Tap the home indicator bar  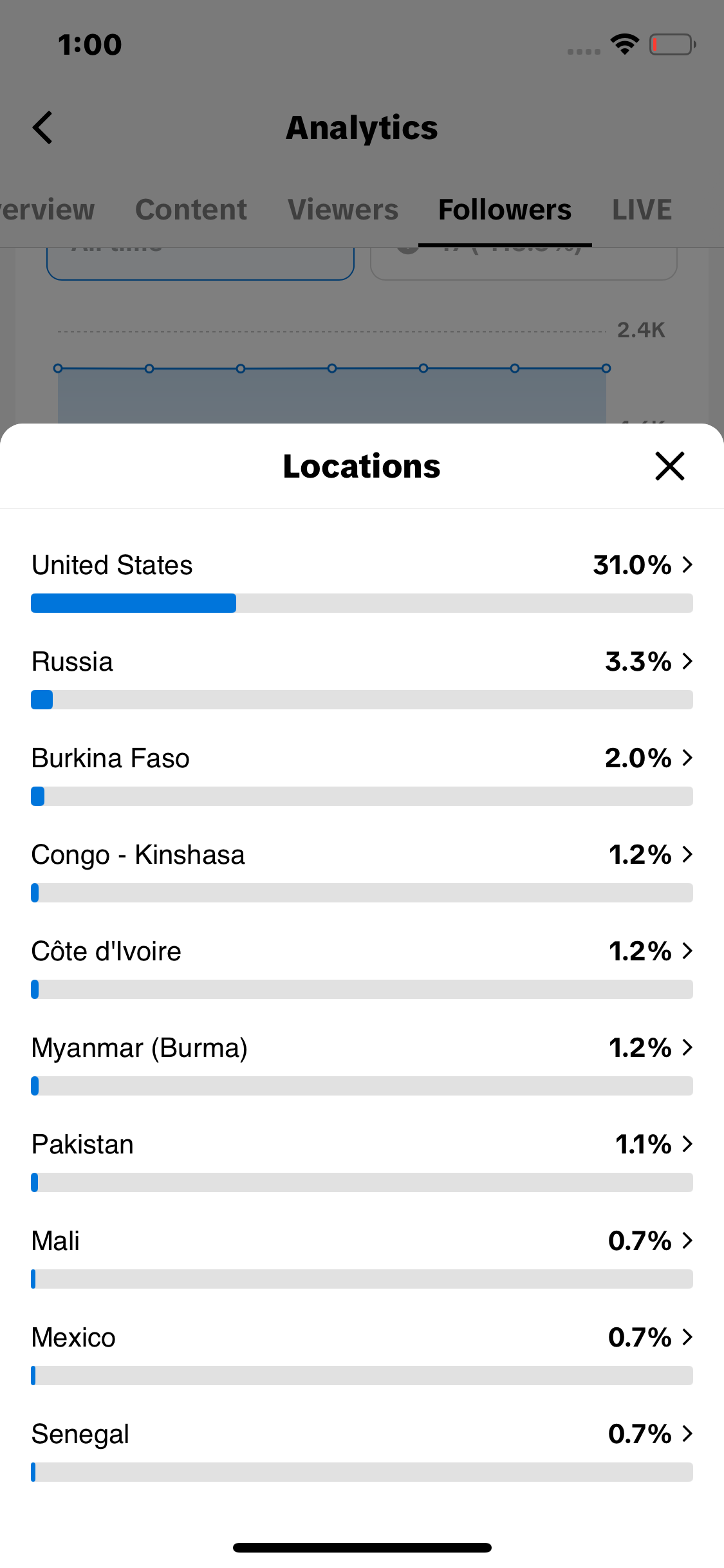[362, 1547]
